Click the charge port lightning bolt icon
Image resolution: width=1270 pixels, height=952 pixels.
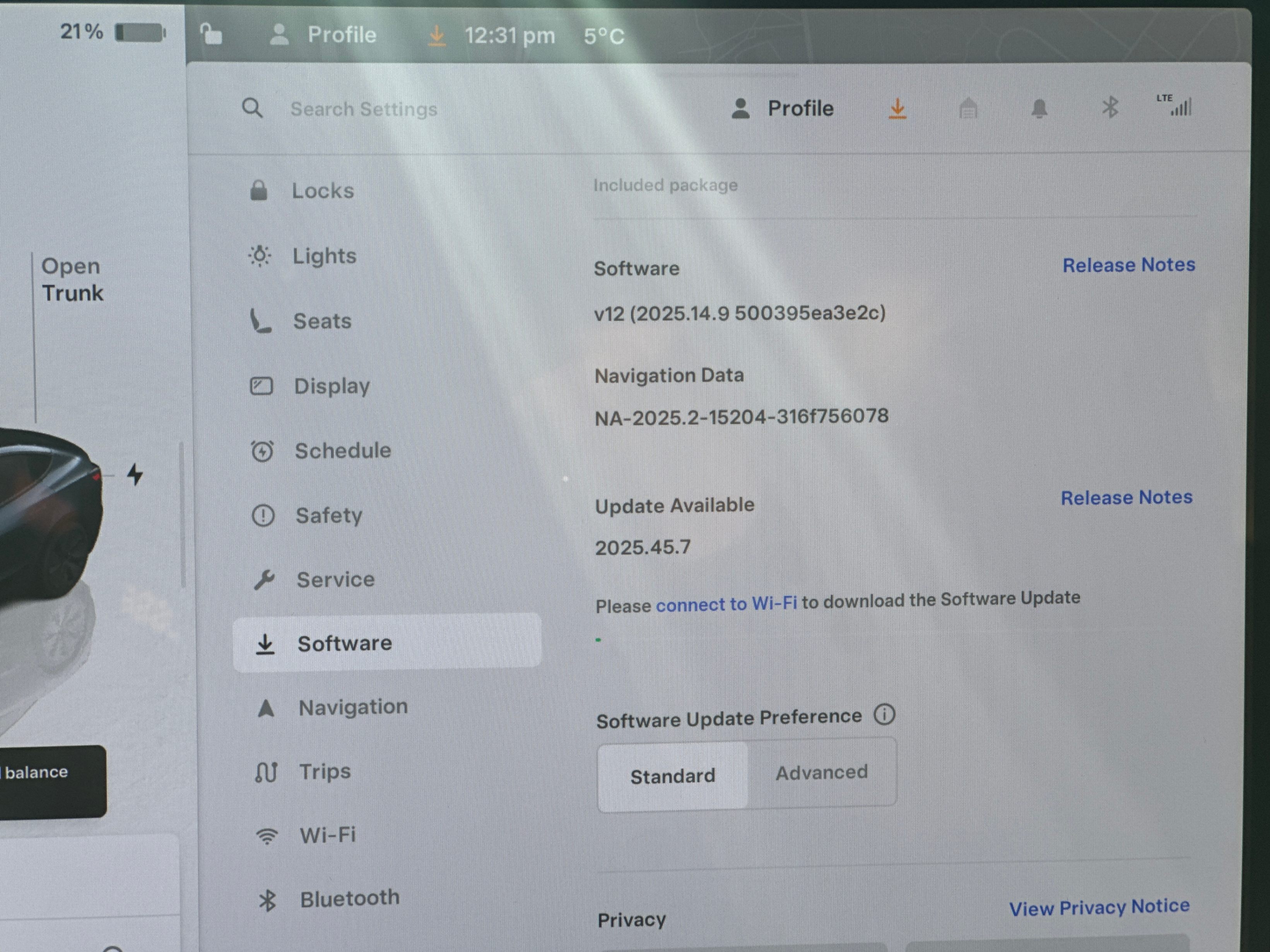[135, 474]
